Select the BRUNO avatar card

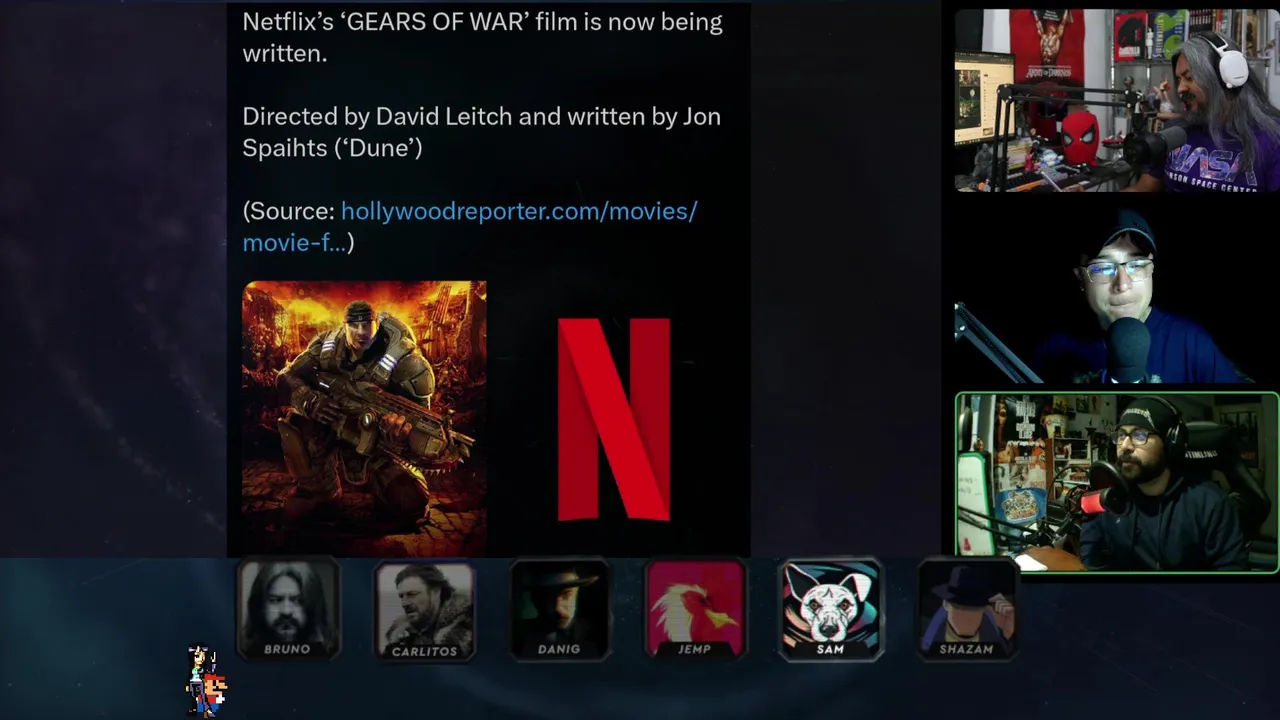click(x=288, y=610)
